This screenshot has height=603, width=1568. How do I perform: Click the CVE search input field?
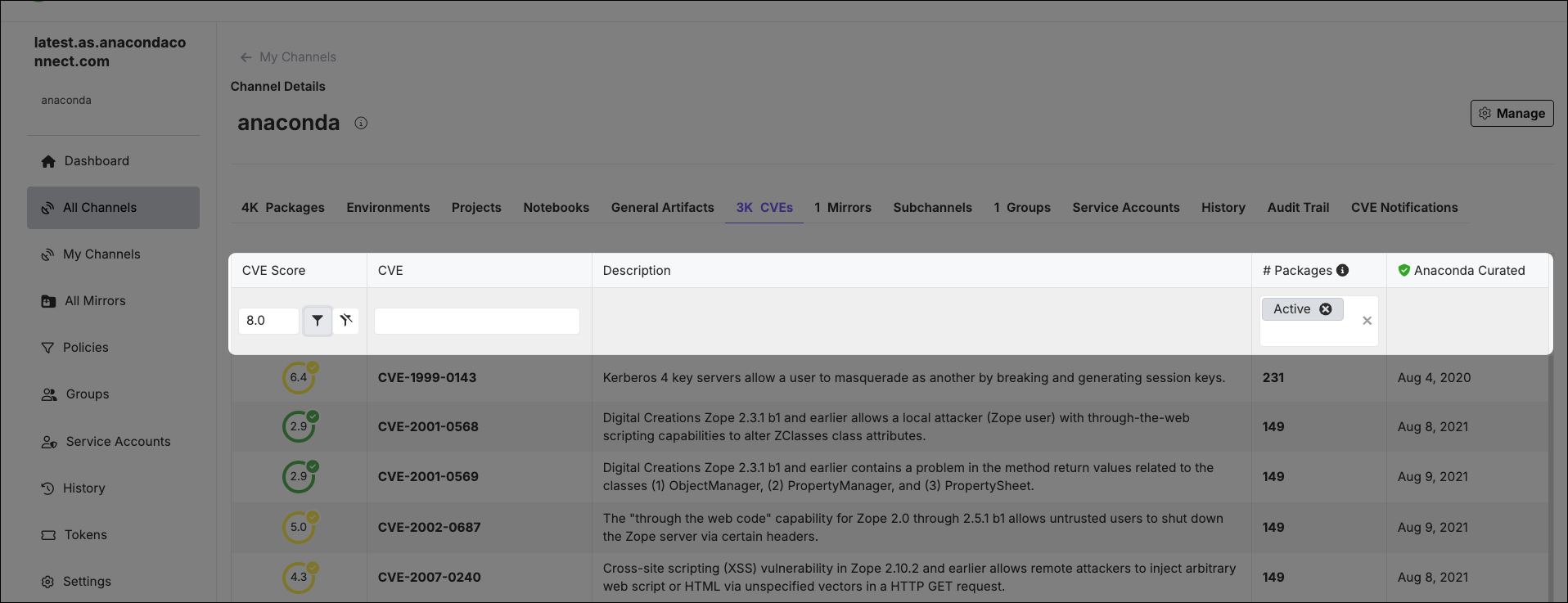click(x=477, y=321)
